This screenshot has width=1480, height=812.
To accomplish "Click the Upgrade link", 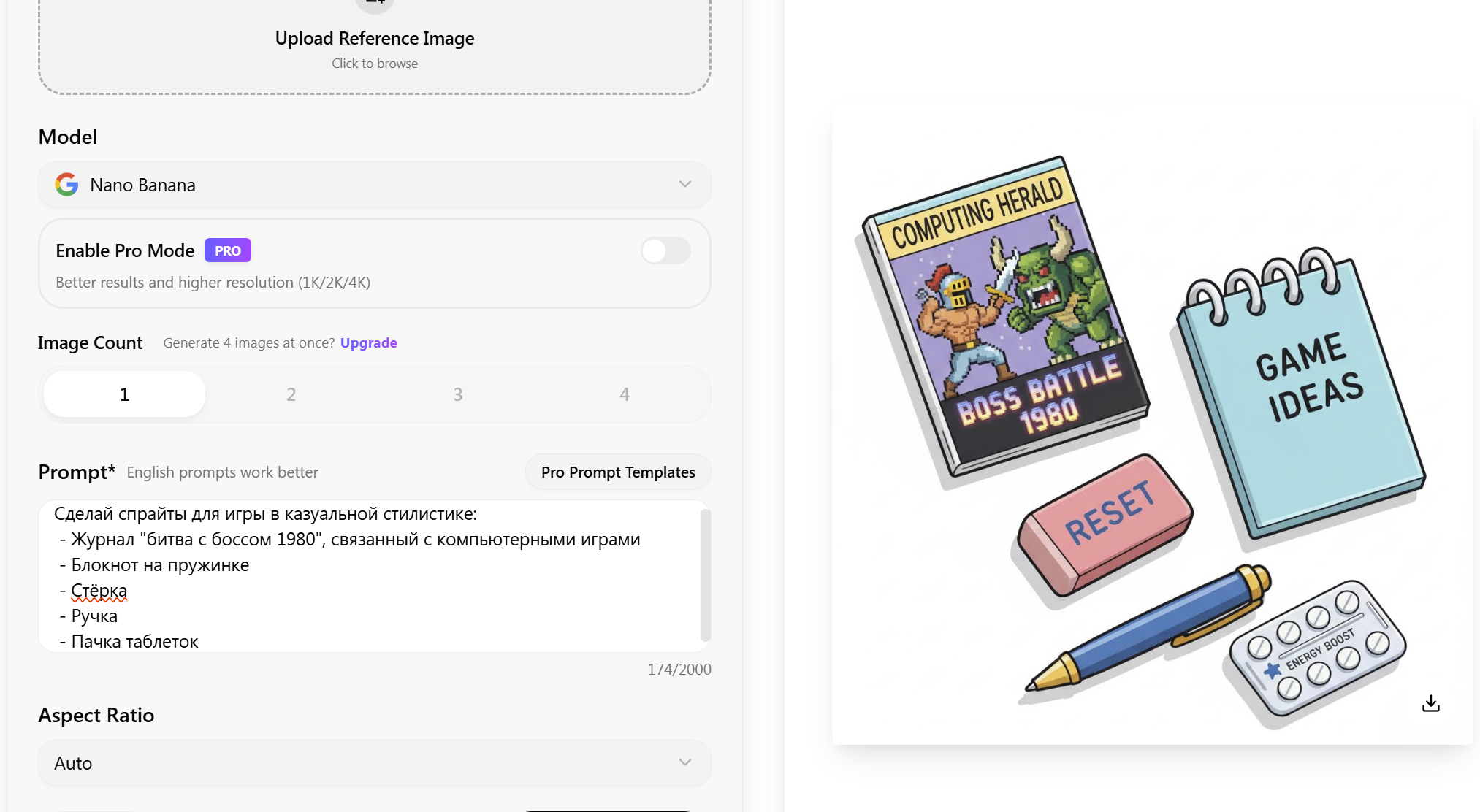I will click(x=368, y=342).
